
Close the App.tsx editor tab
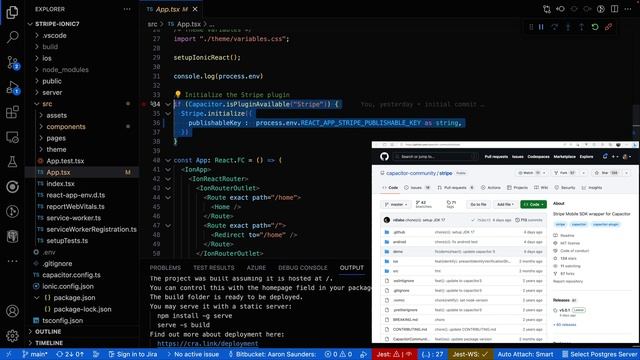[x=195, y=9]
